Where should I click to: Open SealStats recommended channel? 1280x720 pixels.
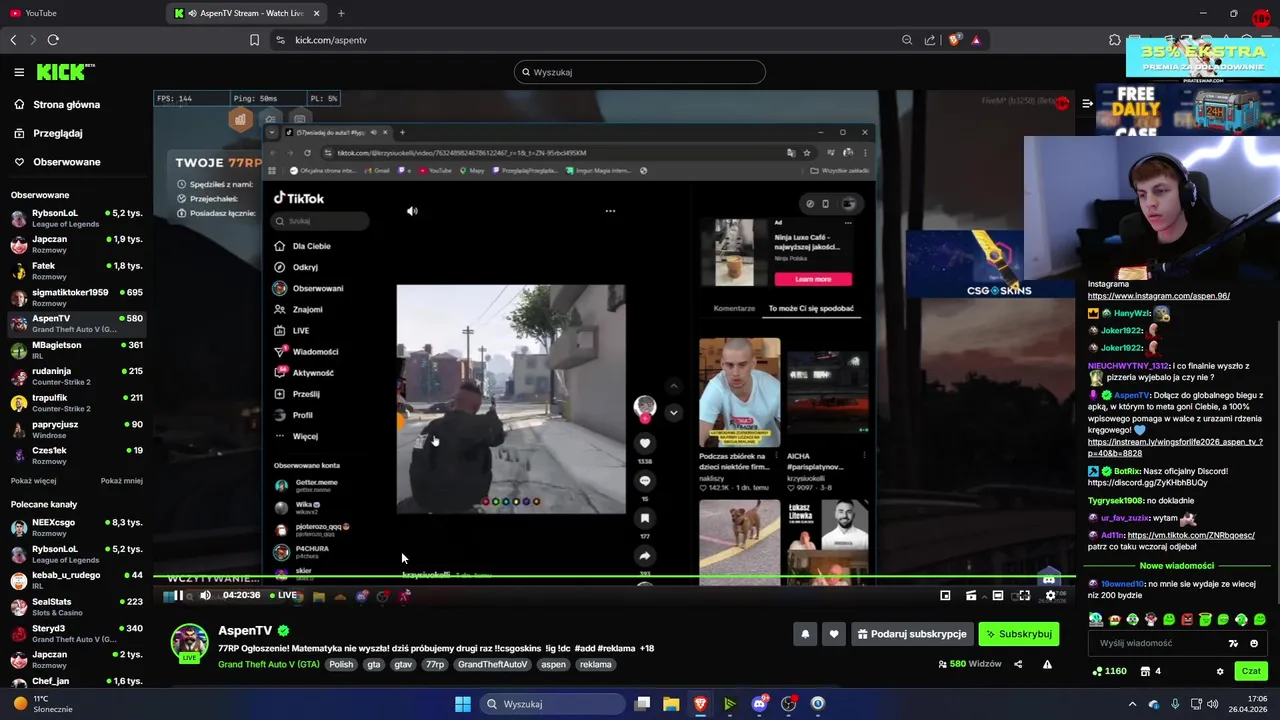tap(76, 607)
